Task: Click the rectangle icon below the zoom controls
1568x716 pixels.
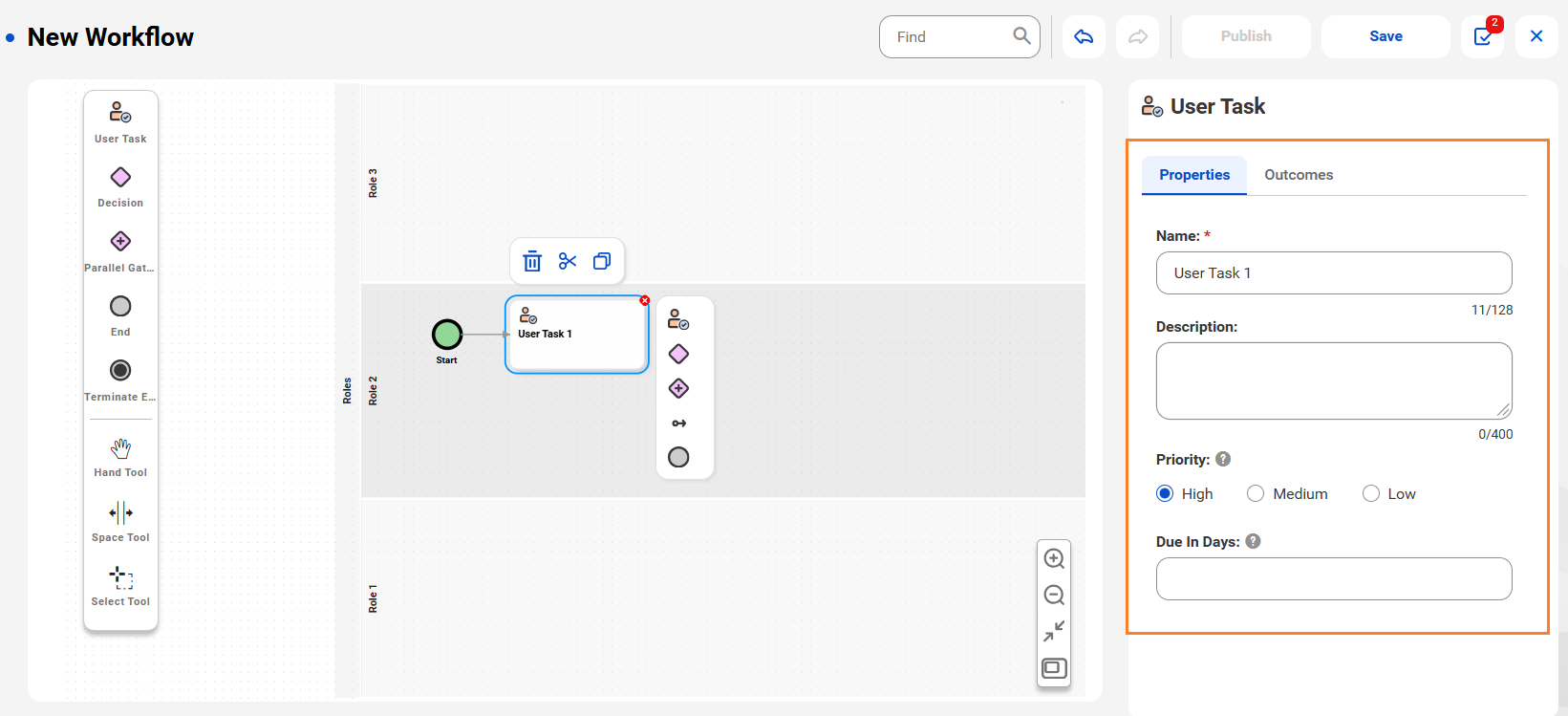Action: (x=1054, y=667)
